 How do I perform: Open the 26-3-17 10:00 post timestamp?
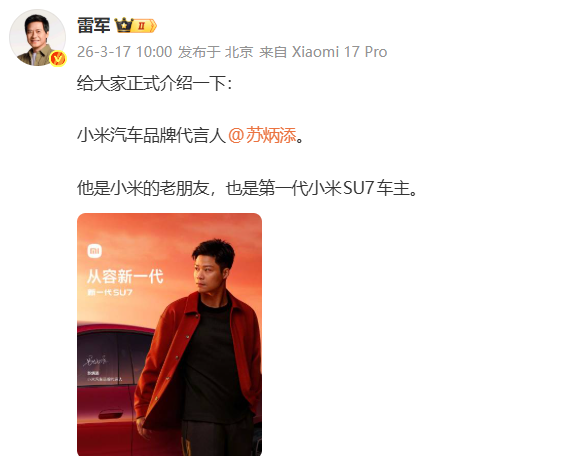pos(125,52)
